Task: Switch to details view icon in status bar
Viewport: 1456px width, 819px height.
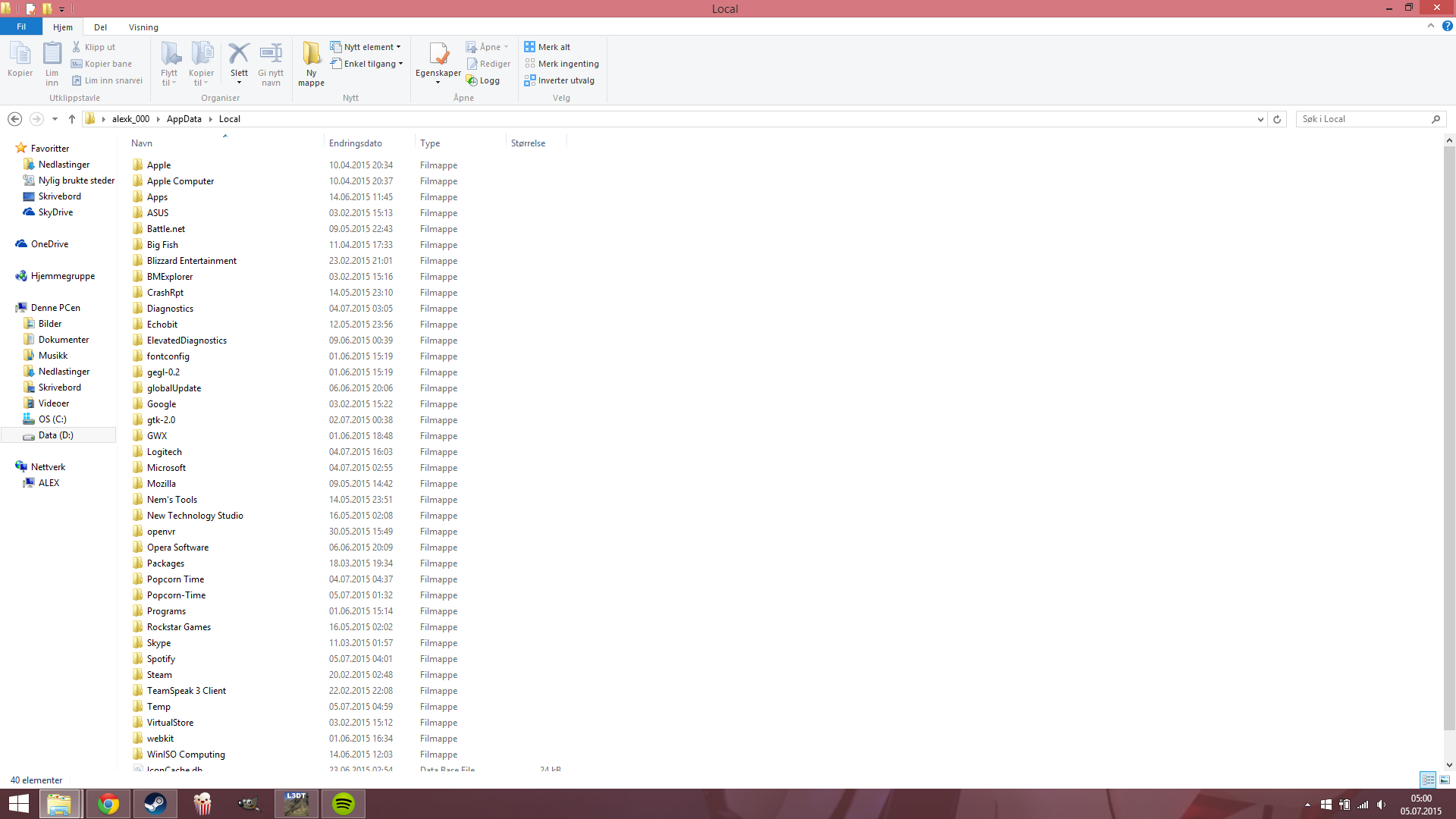Action: (x=1428, y=780)
